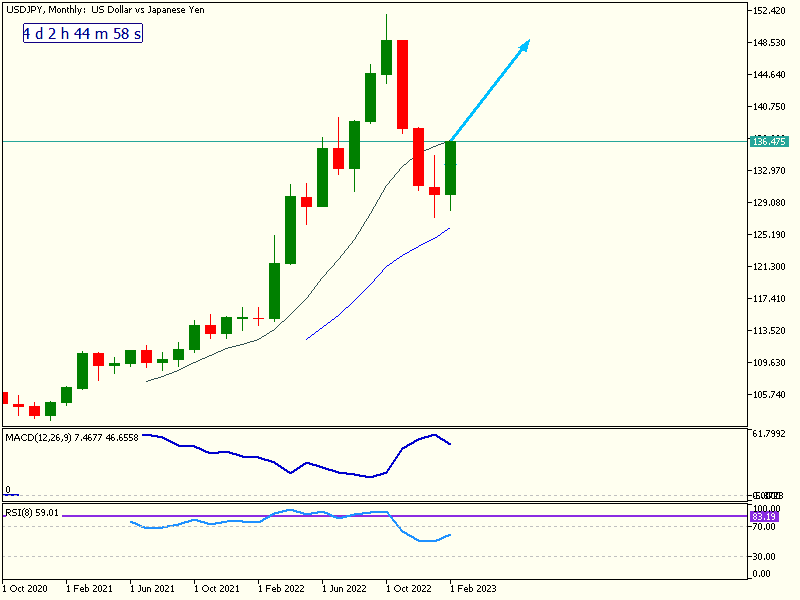Click the 1 Oct 2020 date label
This screenshot has height=600, width=800.
[x=27, y=589]
